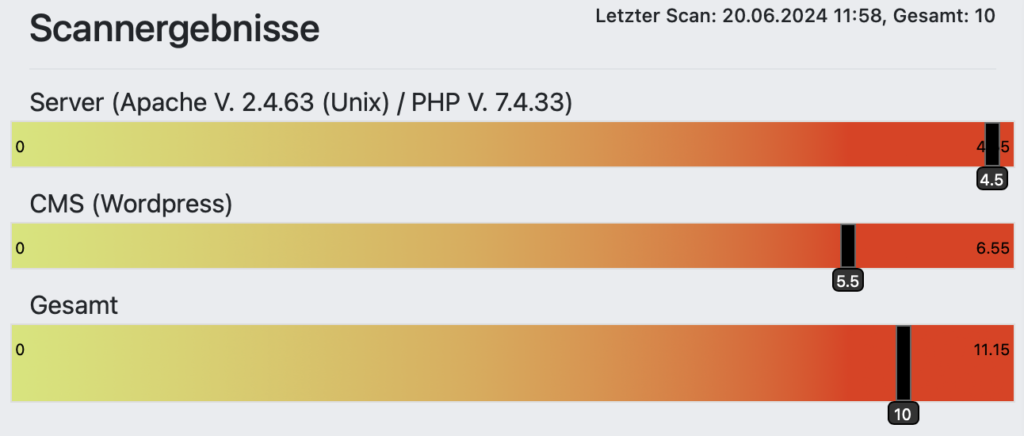Select the Server Apache/PHP version label

(x=301, y=102)
